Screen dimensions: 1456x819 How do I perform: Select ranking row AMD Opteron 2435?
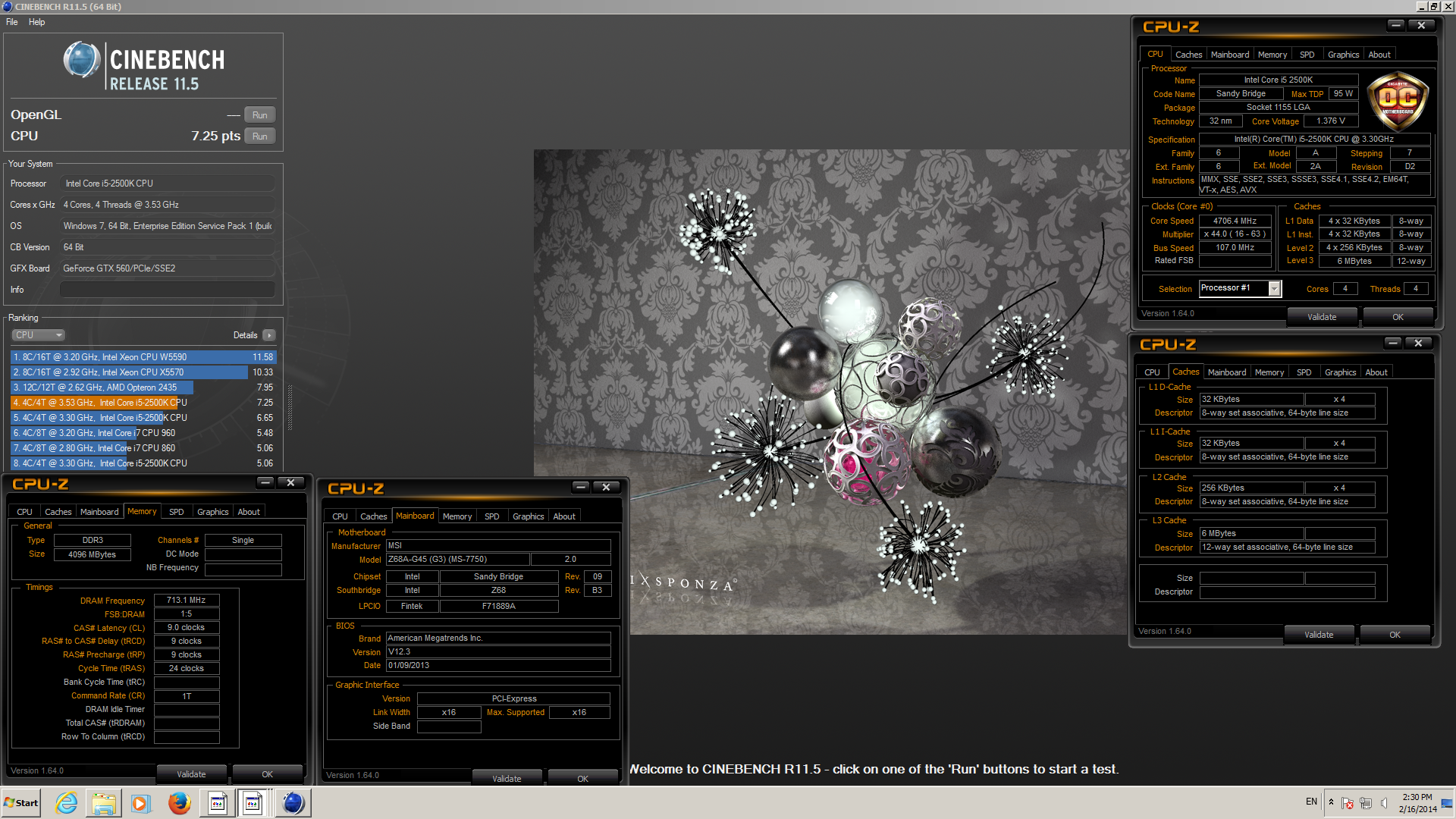point(143,388)
